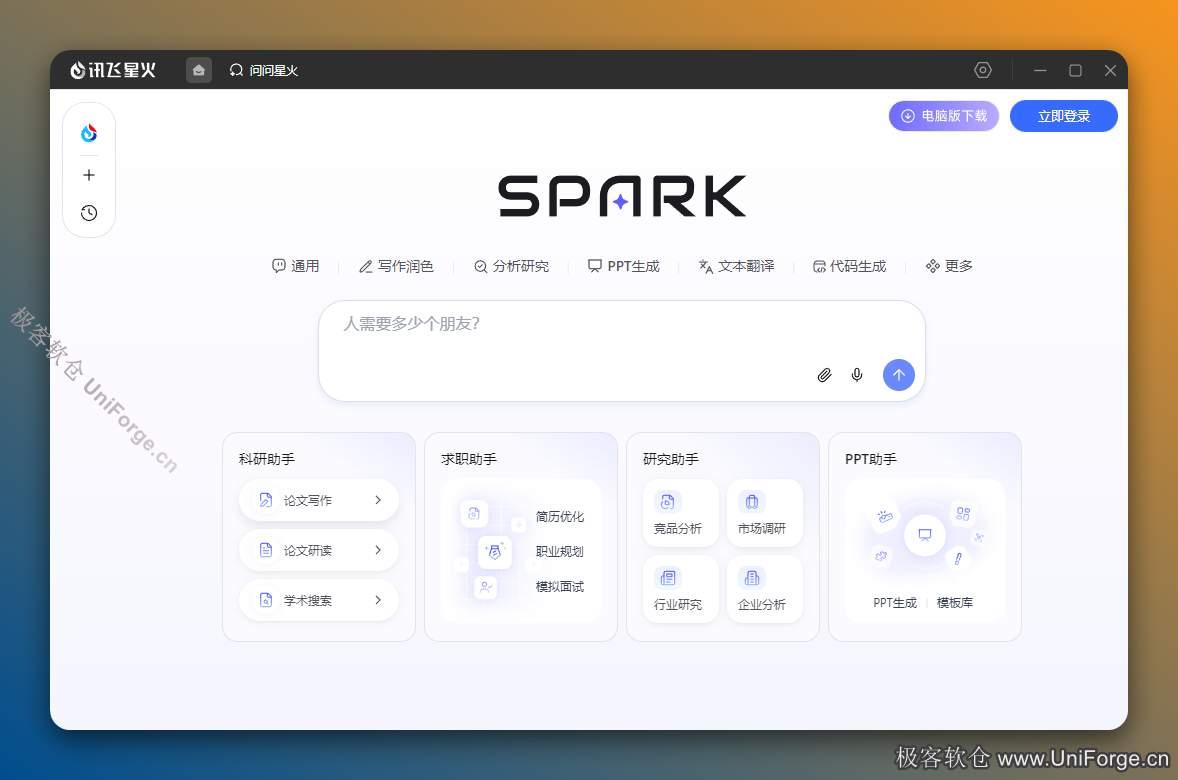Image resolution: width=1178 pixels, height=780 pixels.
Task: Expand 学术搜索 chevron arrow
Action: (x=378, y=600)
